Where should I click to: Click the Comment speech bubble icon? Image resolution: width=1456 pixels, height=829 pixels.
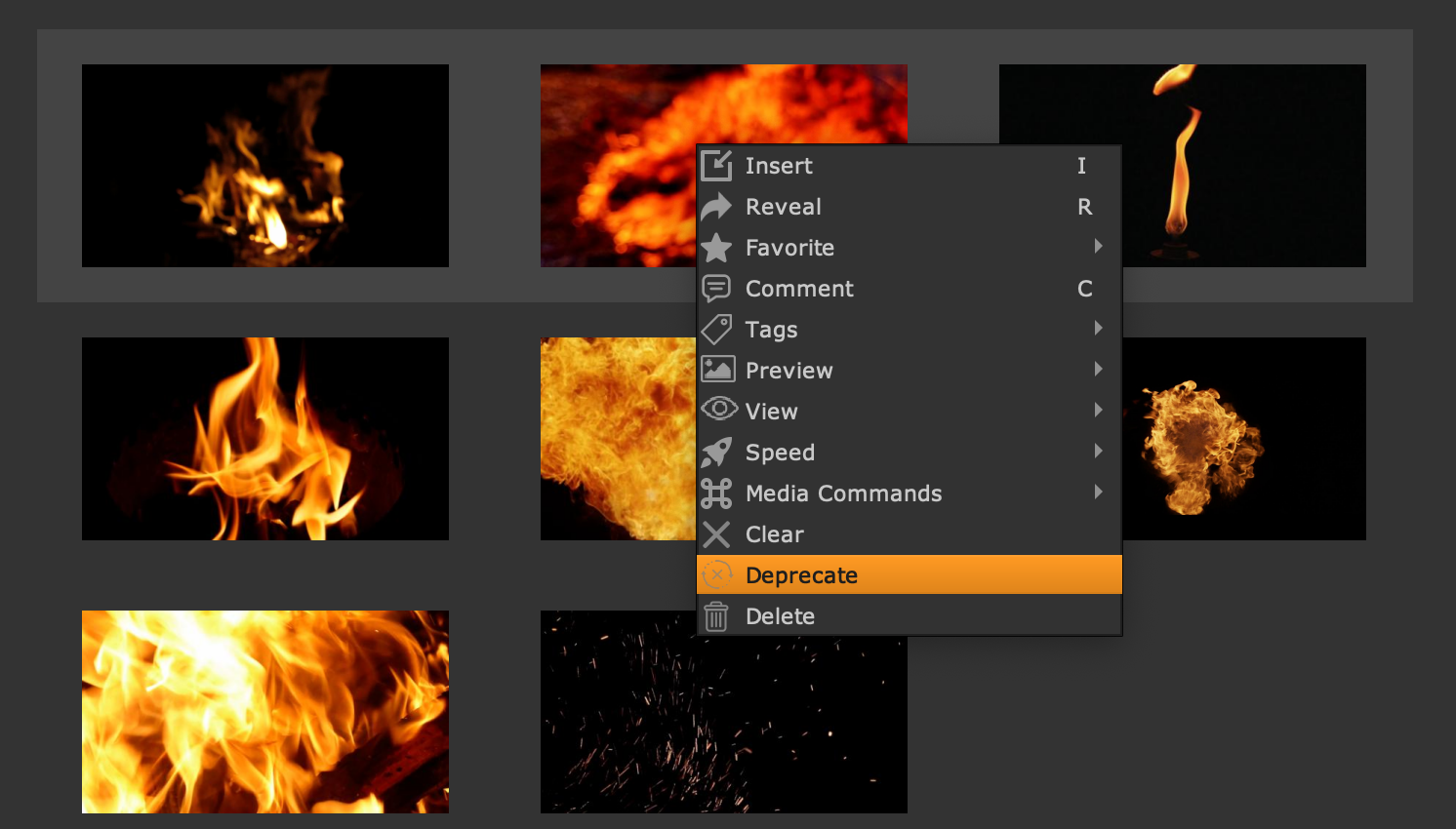716,289
